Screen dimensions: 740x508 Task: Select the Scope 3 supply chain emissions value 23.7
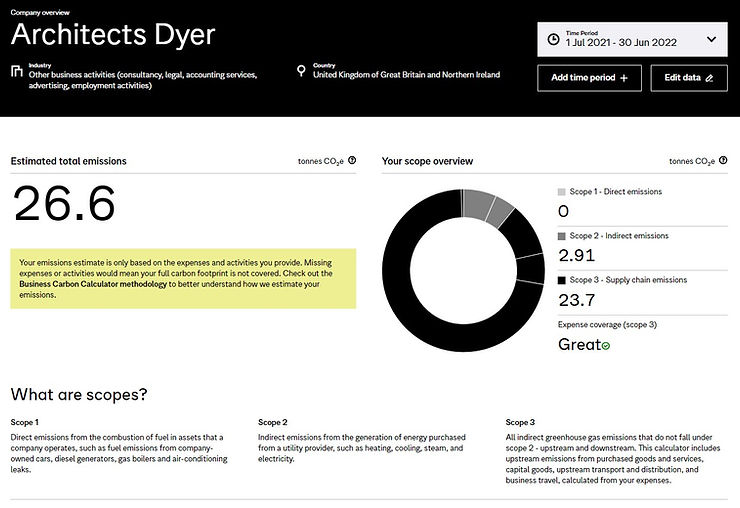576,299
